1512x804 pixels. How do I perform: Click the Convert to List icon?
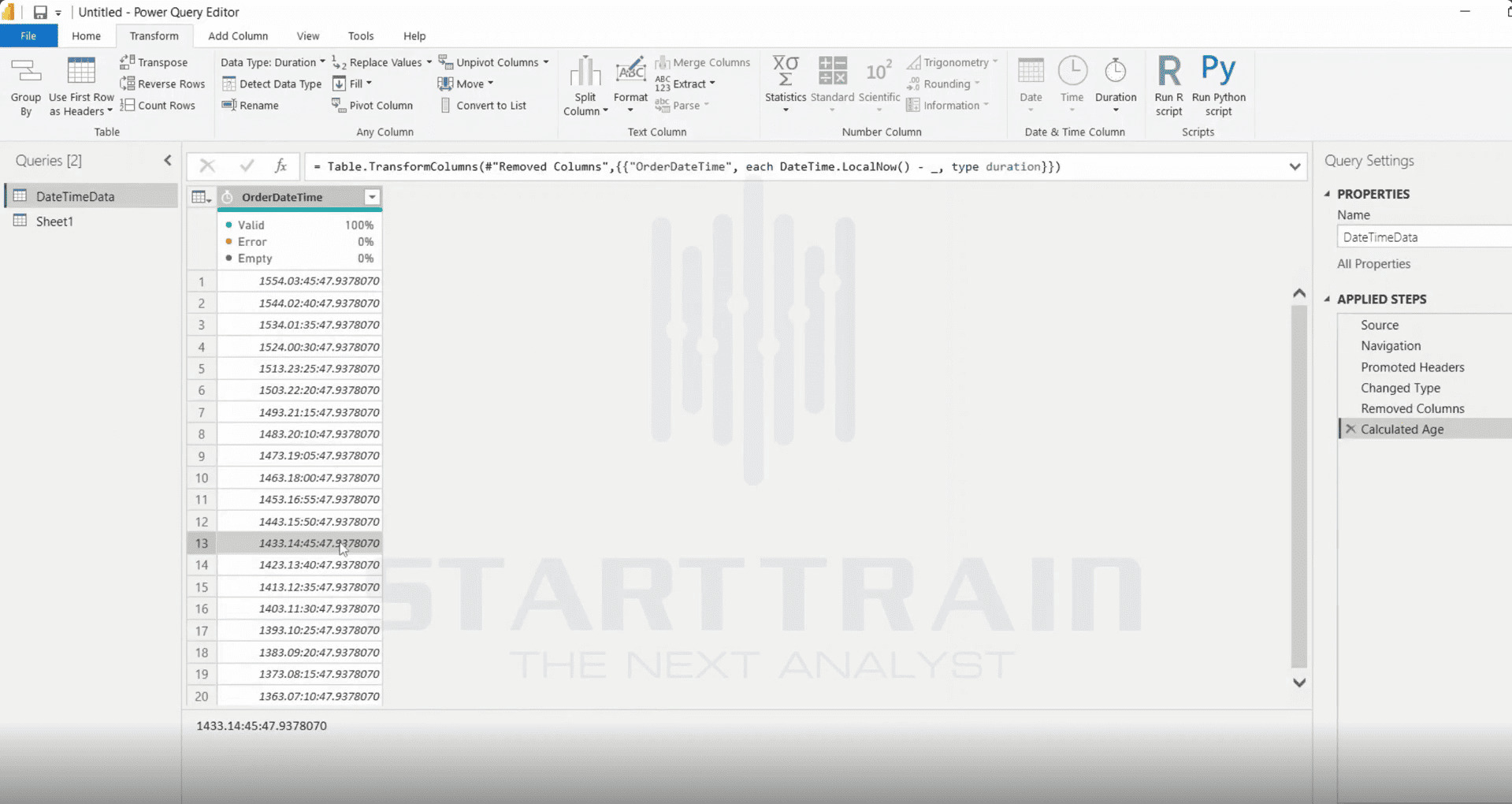coord(446,105)
